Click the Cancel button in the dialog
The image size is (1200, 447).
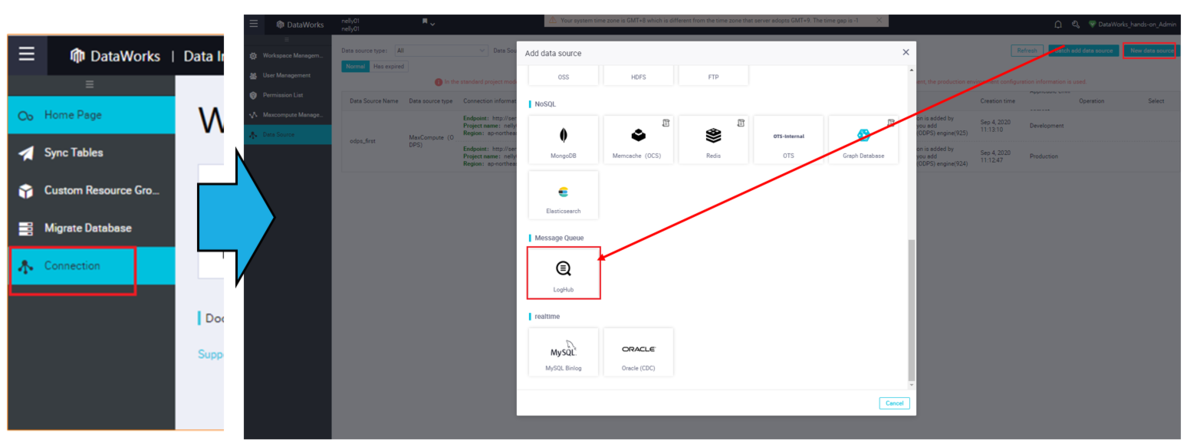[x=894, y=403]
